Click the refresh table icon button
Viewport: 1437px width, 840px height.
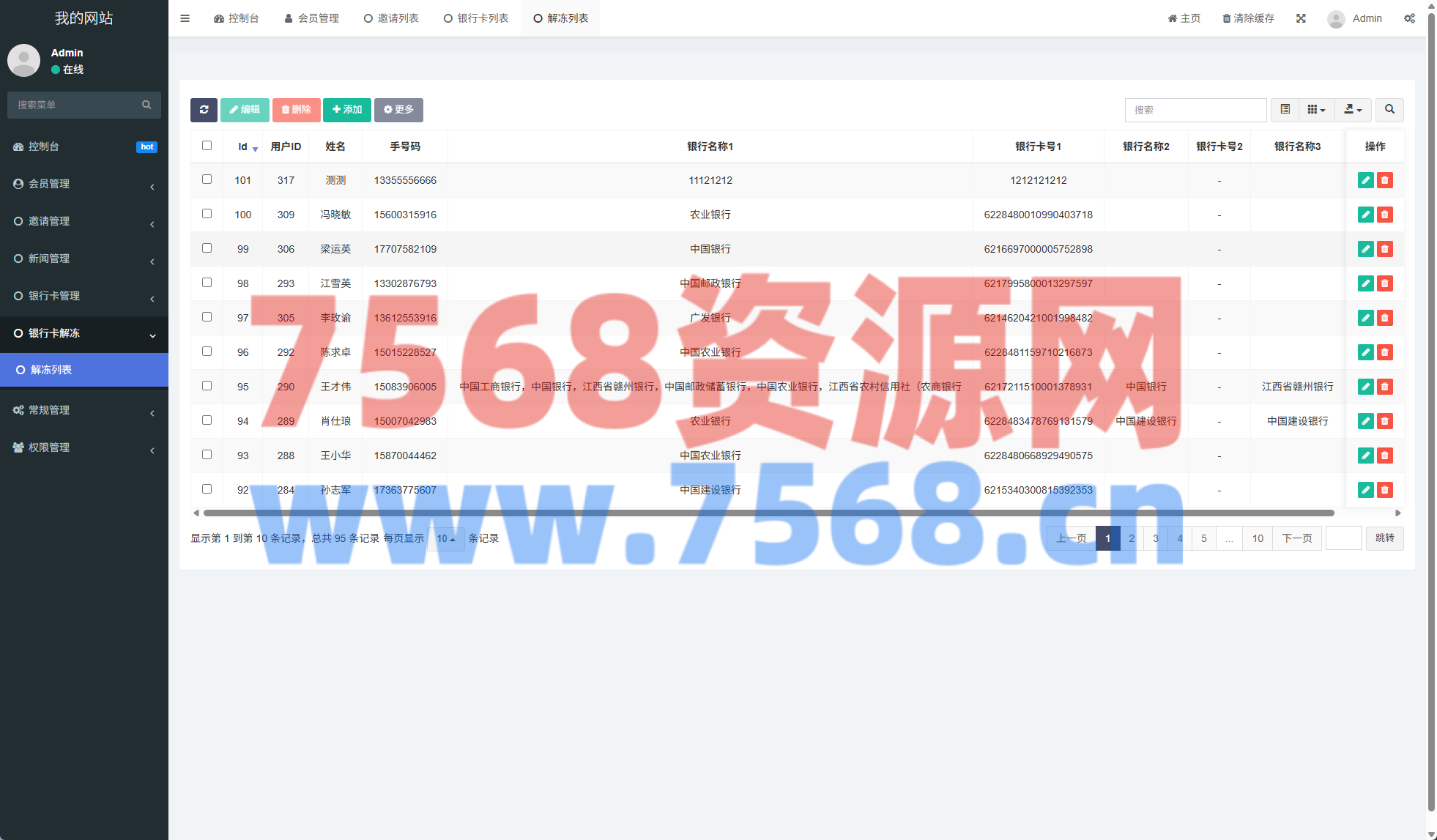coord(204,110)
